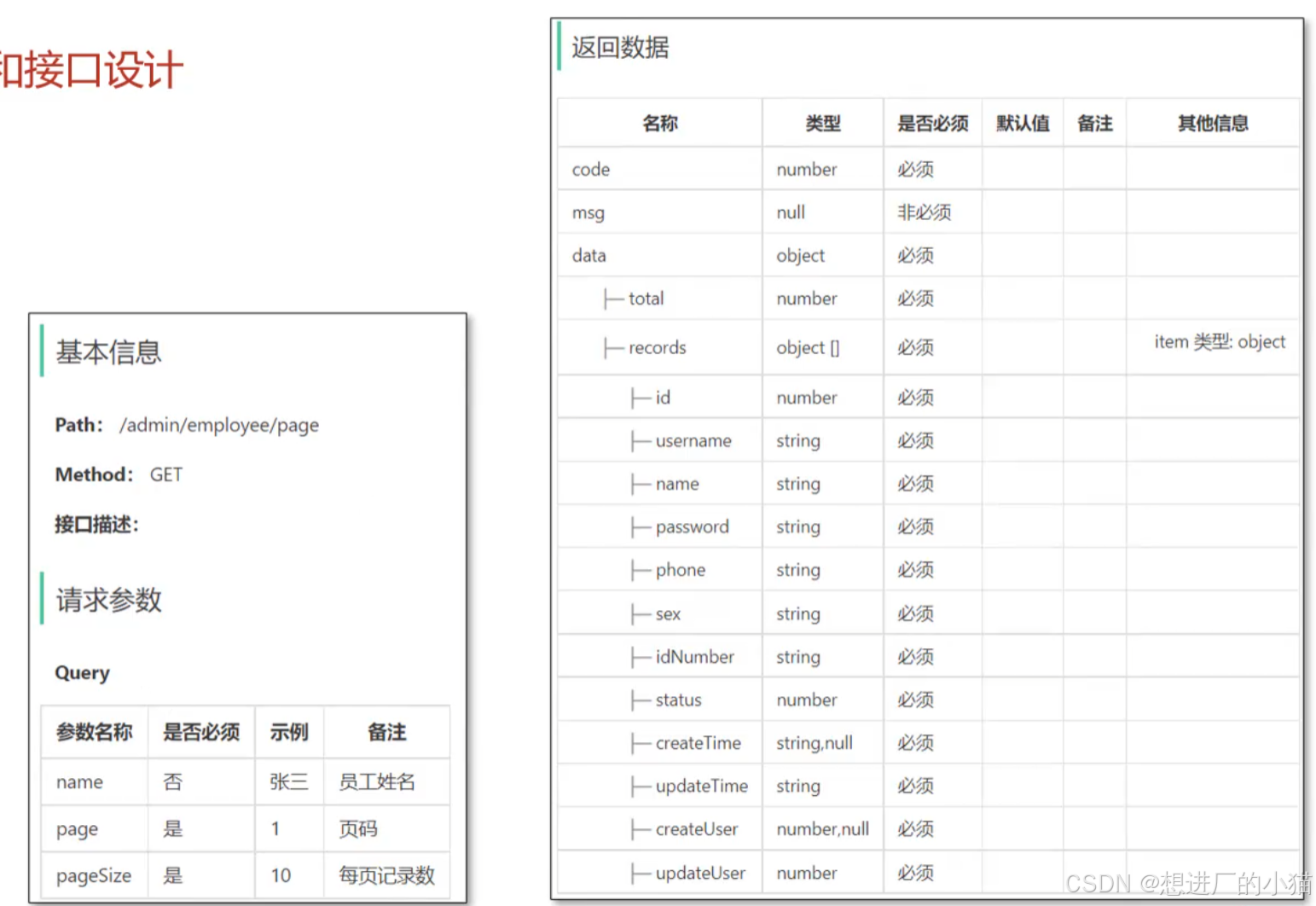
Task: Click the 返回数据 section heading
Action: pyautogui.click(x=620, y=47)
